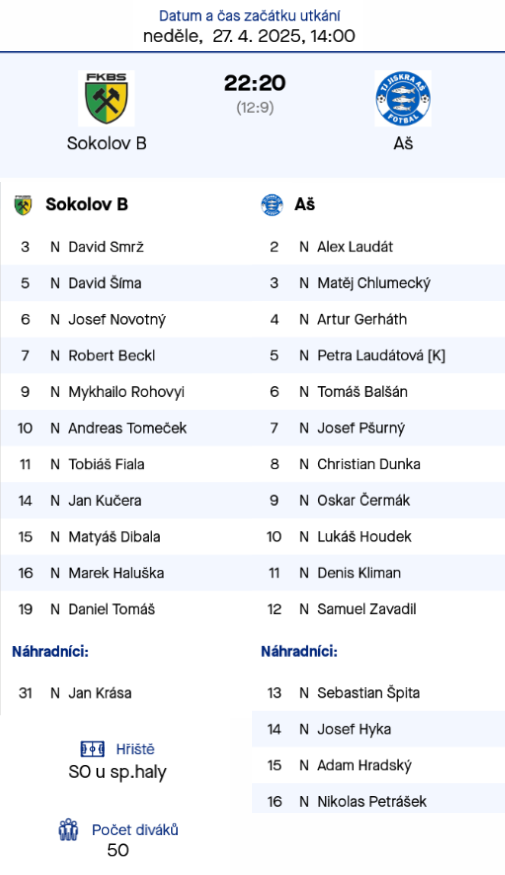Click the large TJ Jiskra Aš crest

[403, 98]
